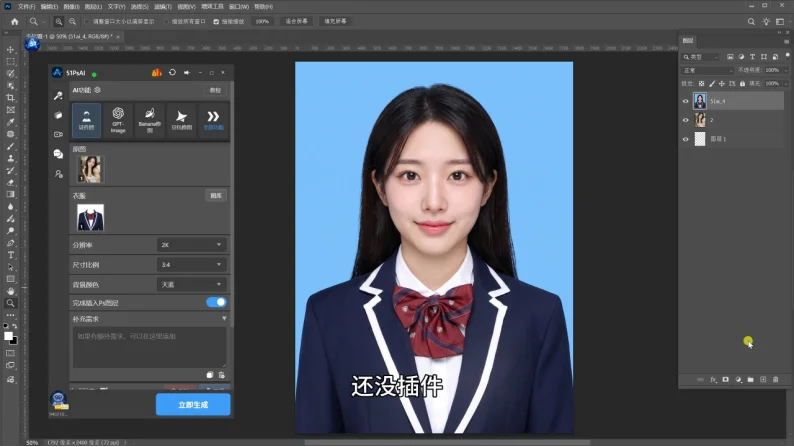794x447 pixels.
Task: Hide layer 2 with eye icon
Action: 686,120
